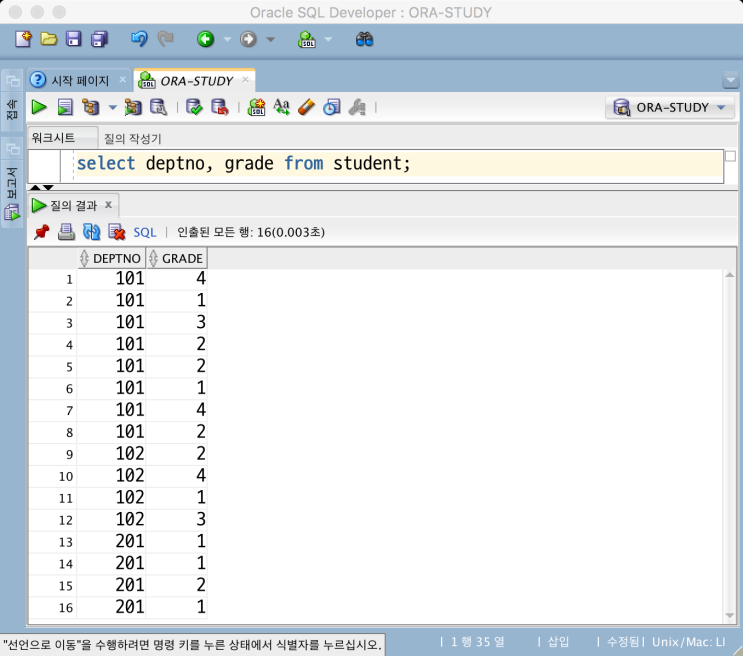Click DEPTNO cell 102 in row 9
This screenshot has width=743, height=656.
pos(112,454)
